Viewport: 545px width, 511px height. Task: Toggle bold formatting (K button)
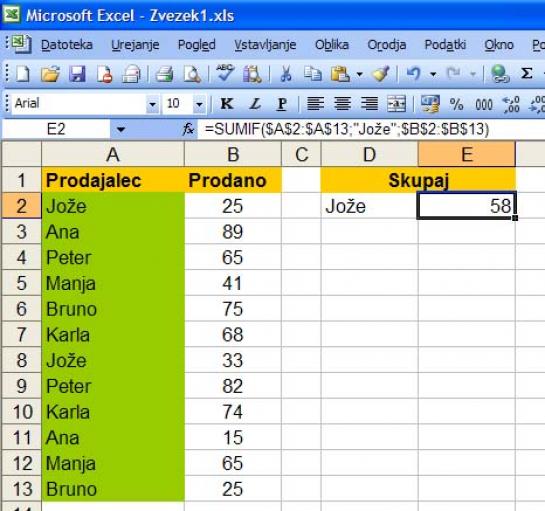tap(227, 103)
